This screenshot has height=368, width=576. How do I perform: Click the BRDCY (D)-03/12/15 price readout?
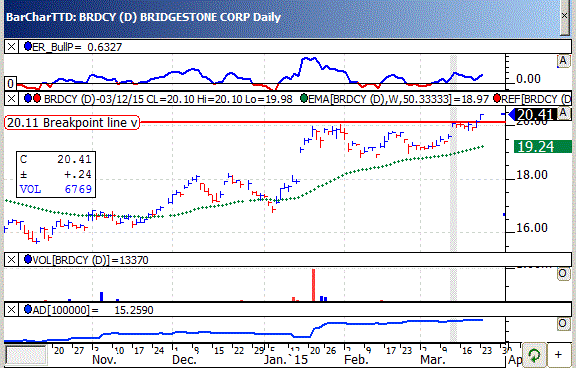[168, 99]
